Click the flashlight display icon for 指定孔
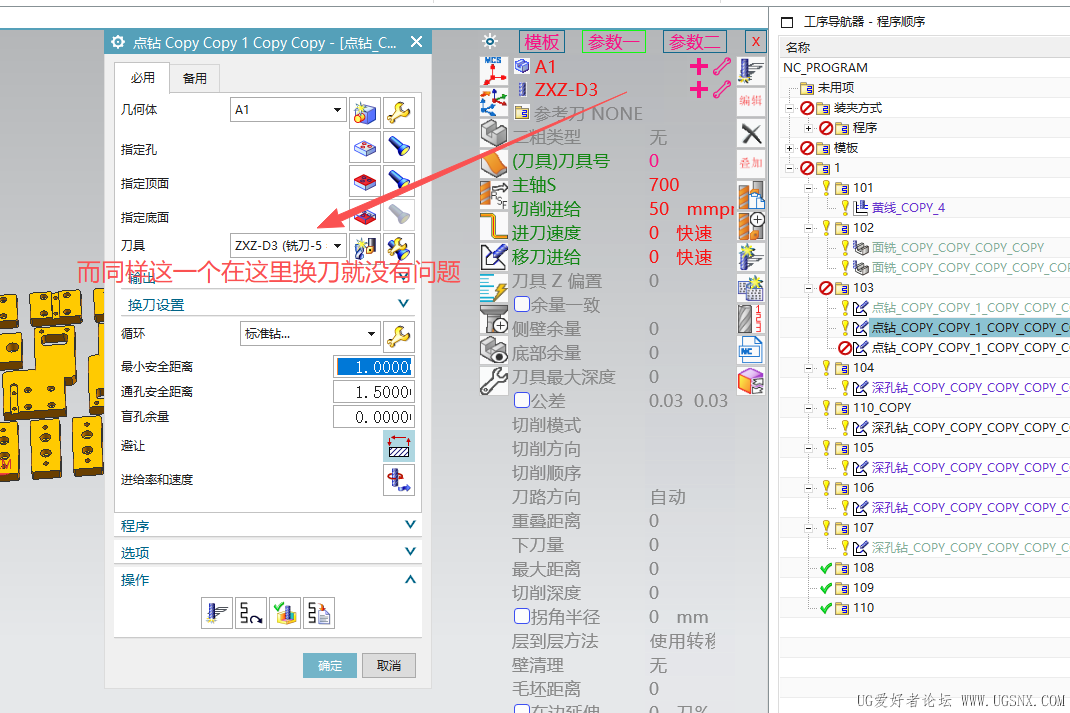The height and width of the screenshot is (713, 1070). click(x=399, y=147)
